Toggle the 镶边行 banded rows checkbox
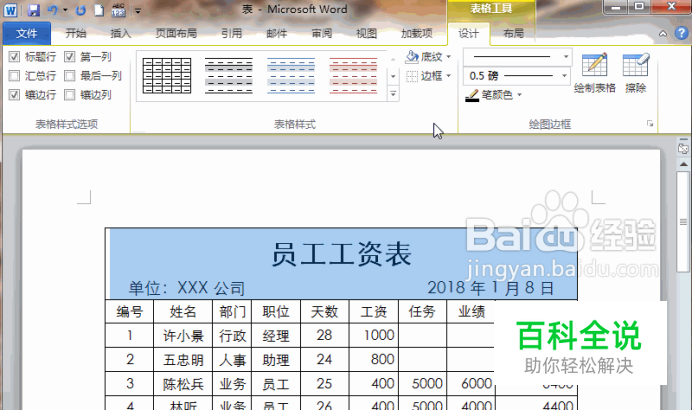Viewport: 692px width, 410px height. point(14,95)
